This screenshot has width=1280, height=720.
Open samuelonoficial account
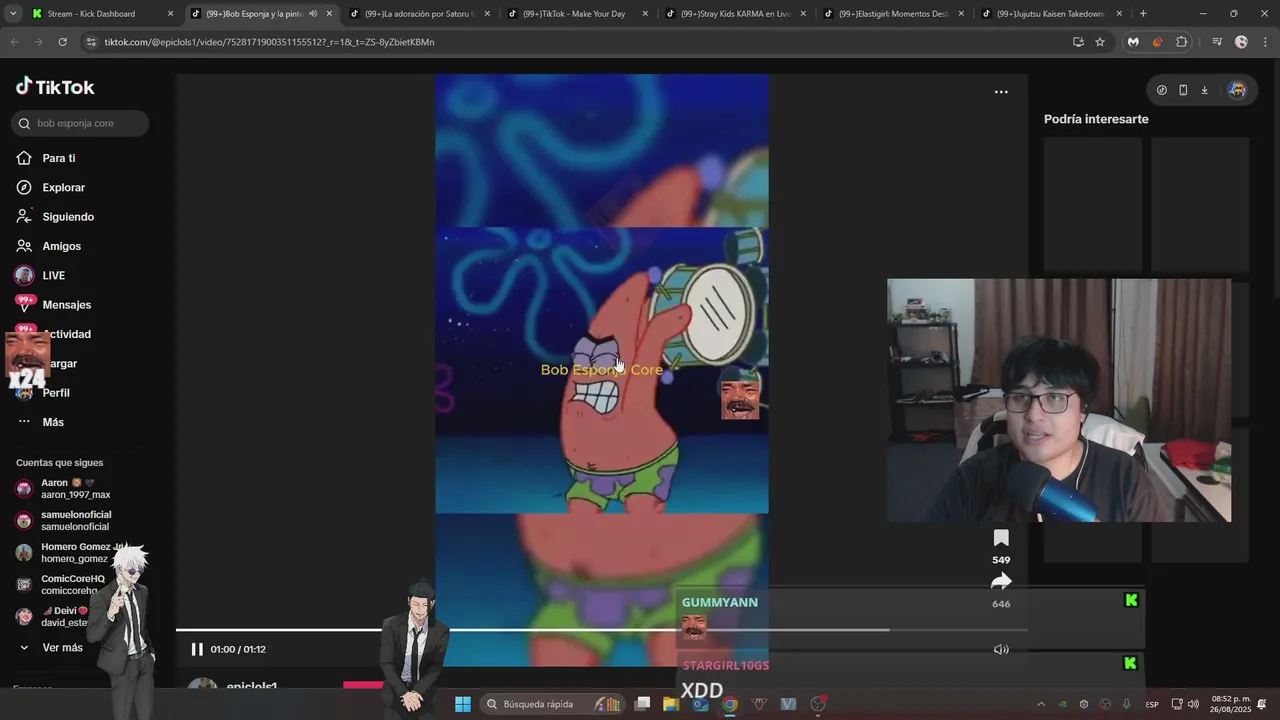click(x=64, y=520)
